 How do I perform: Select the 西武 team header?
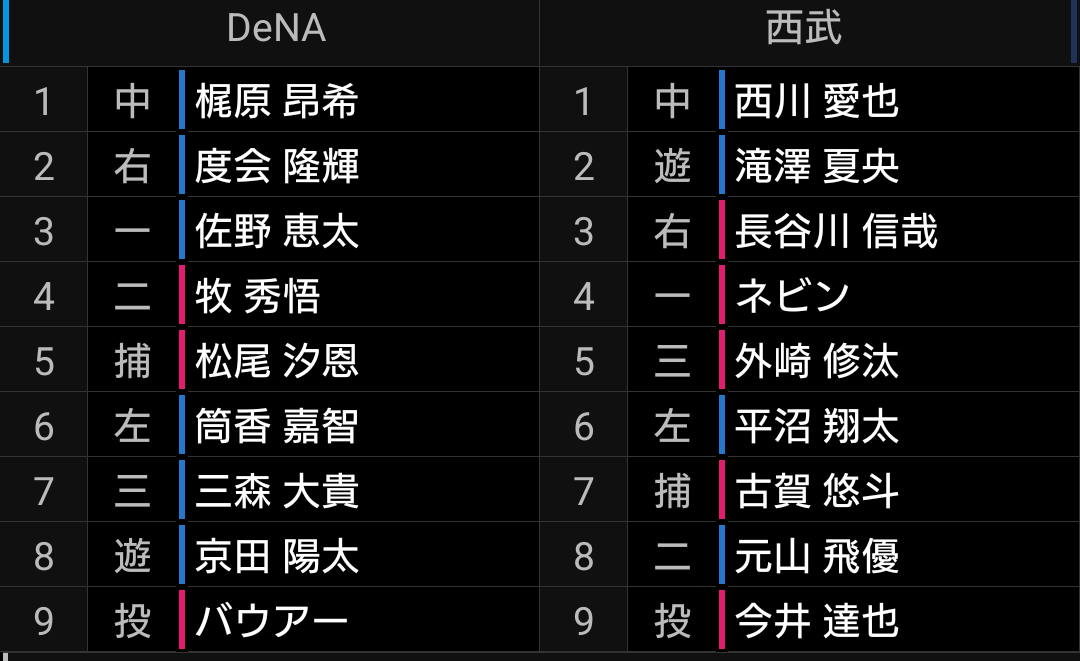click(804, 29)
